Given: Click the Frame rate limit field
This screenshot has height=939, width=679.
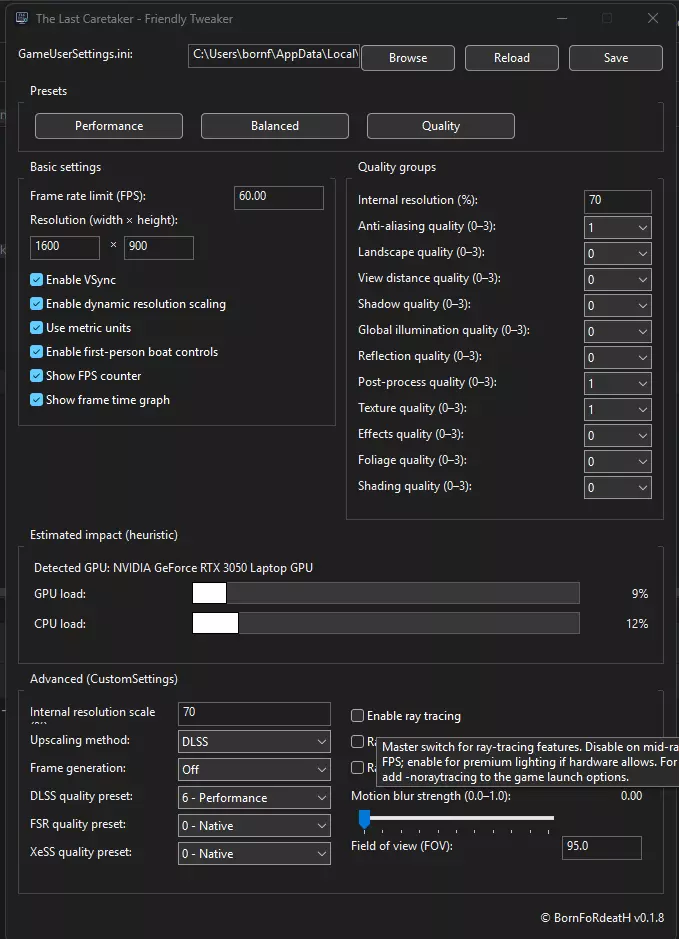Looking at the screenshot, I should click(x=278, y=198).
